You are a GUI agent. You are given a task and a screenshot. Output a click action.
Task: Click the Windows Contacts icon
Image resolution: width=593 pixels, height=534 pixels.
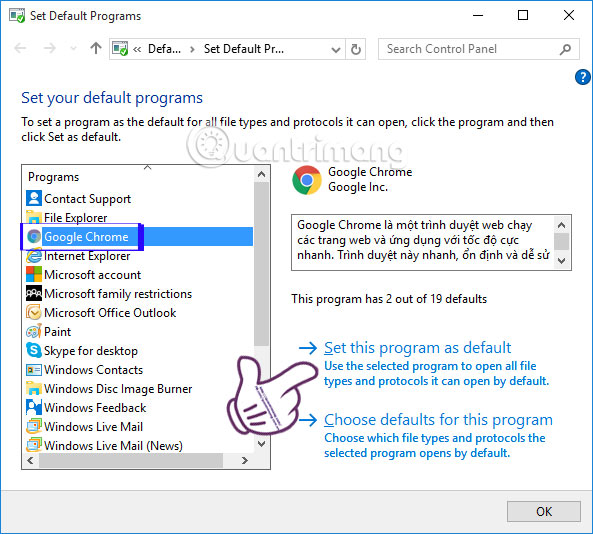(x=34, y=369)
